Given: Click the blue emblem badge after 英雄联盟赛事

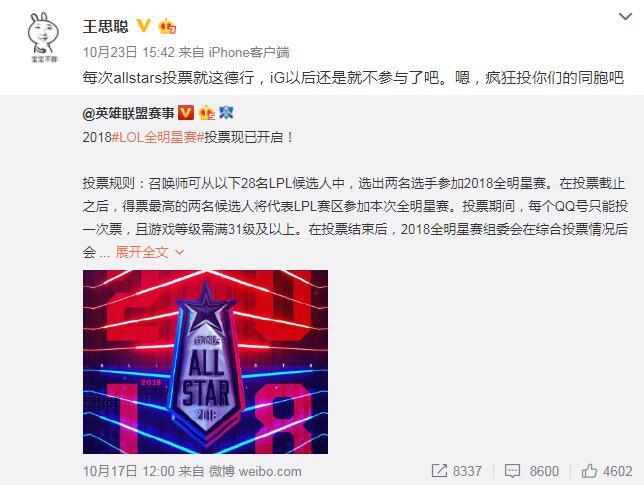Looking at the screenshot, I should point(226,113).
